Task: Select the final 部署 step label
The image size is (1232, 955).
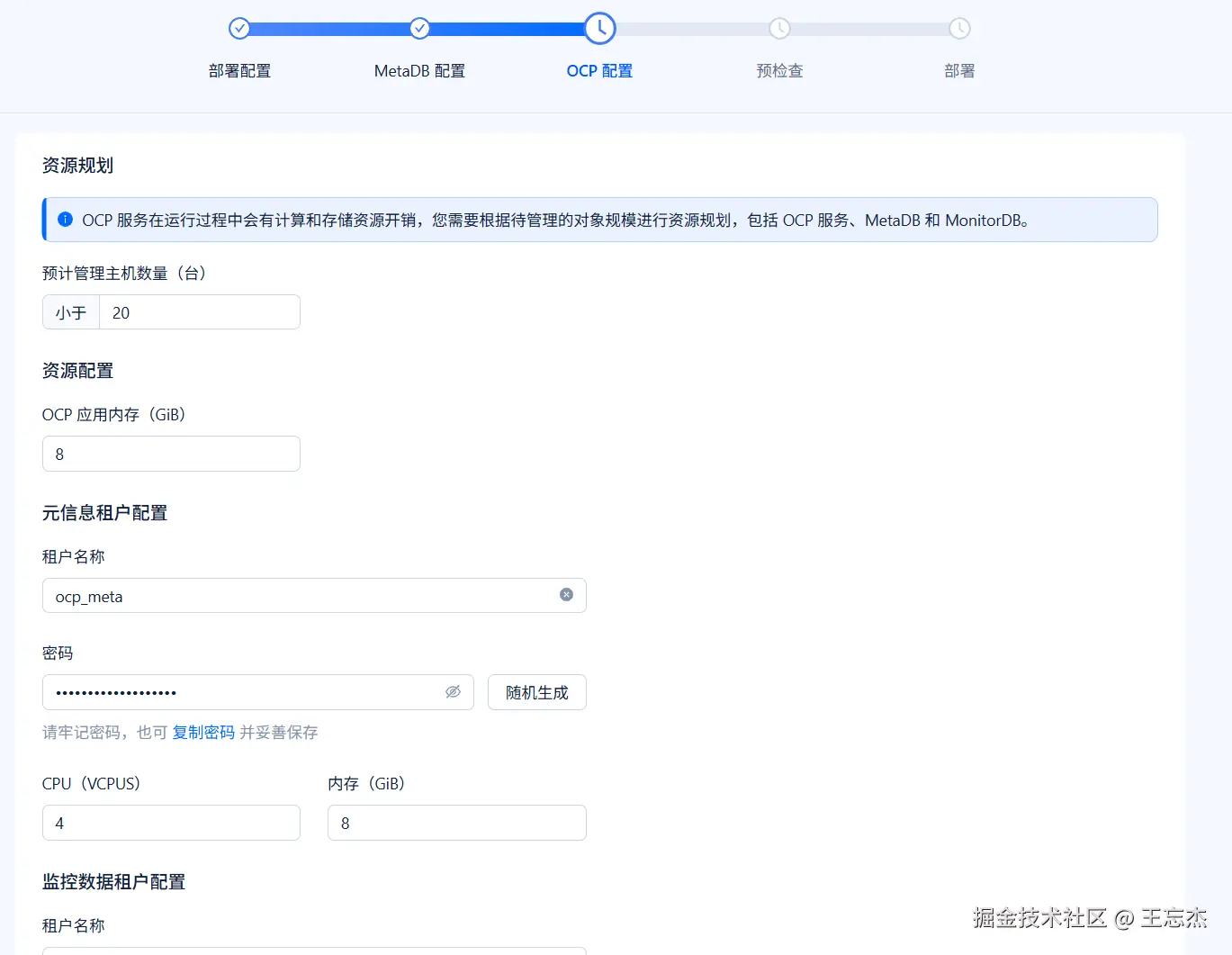Action: click(x=959, y=71)
